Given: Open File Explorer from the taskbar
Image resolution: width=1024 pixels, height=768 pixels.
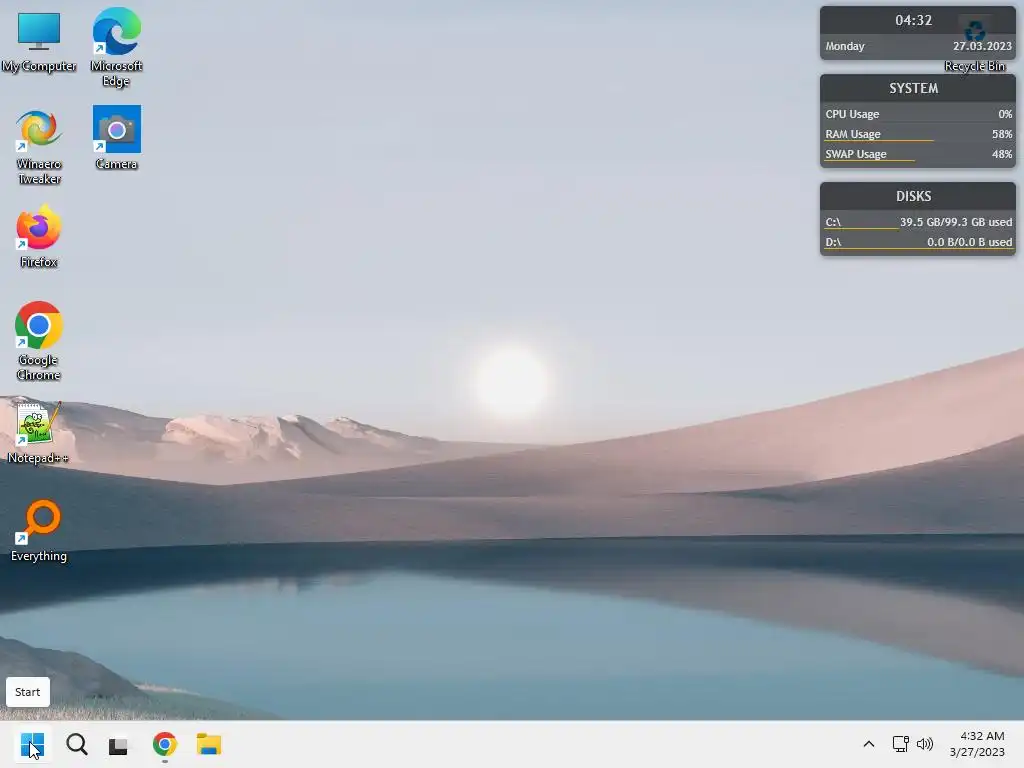Looking at the screenshot, I should (x=209, y=744).
